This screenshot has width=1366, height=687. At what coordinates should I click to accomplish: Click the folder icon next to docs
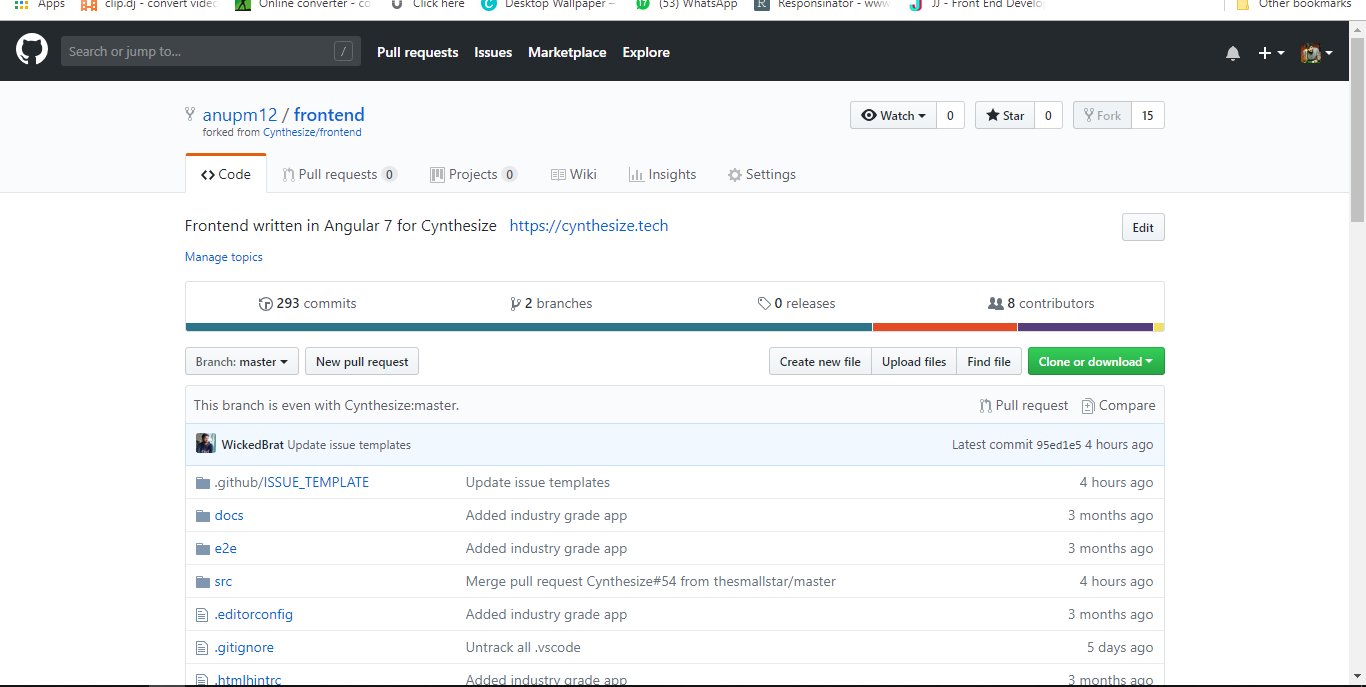coord(203,515)
